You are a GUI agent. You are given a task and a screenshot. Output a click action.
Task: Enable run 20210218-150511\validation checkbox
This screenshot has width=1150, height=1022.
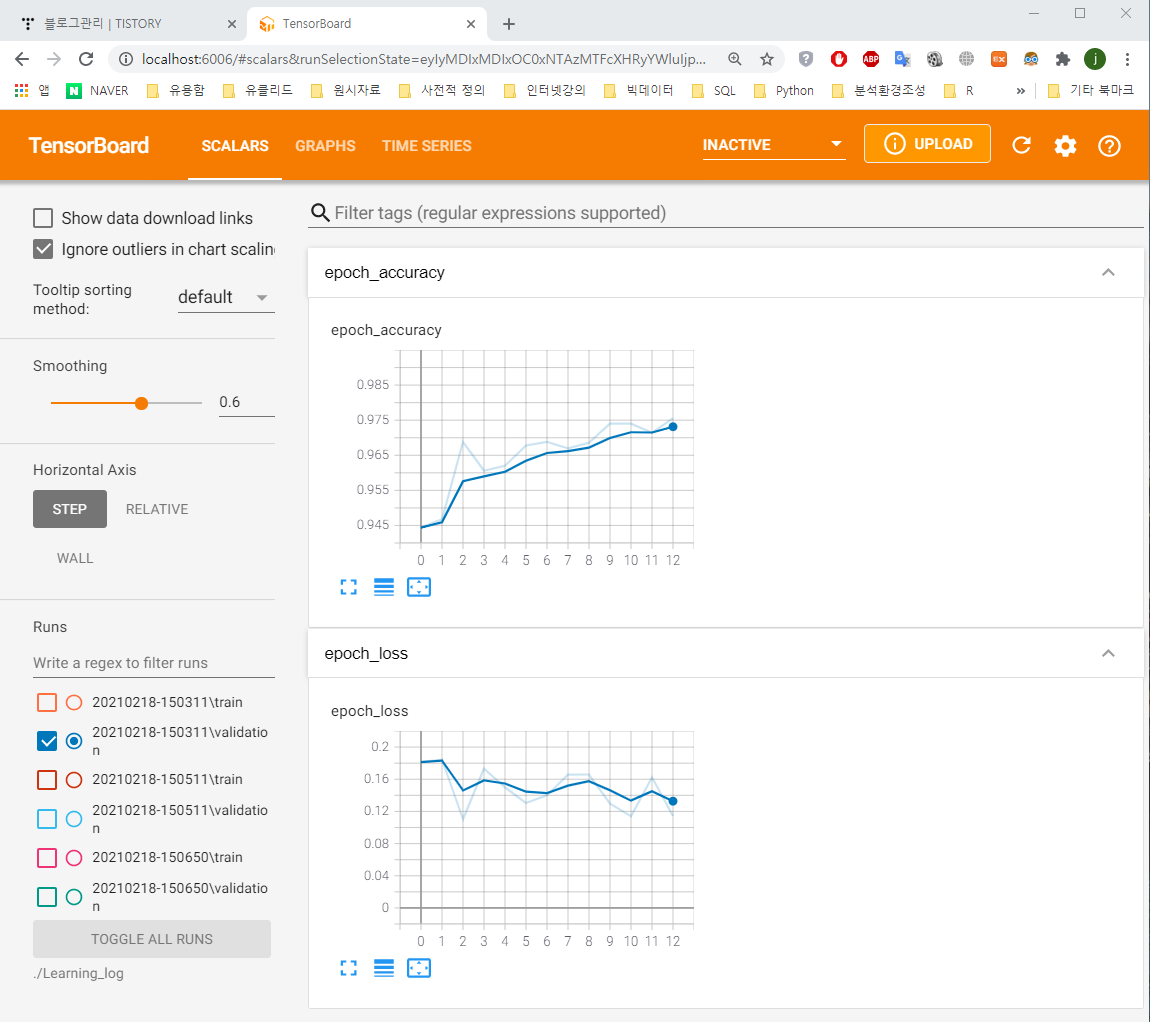(x=47, y=819)
